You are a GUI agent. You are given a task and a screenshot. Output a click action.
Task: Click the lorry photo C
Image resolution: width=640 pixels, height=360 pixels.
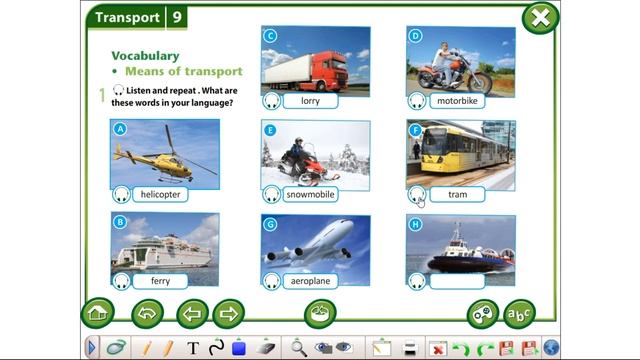[x=316, y=61]
